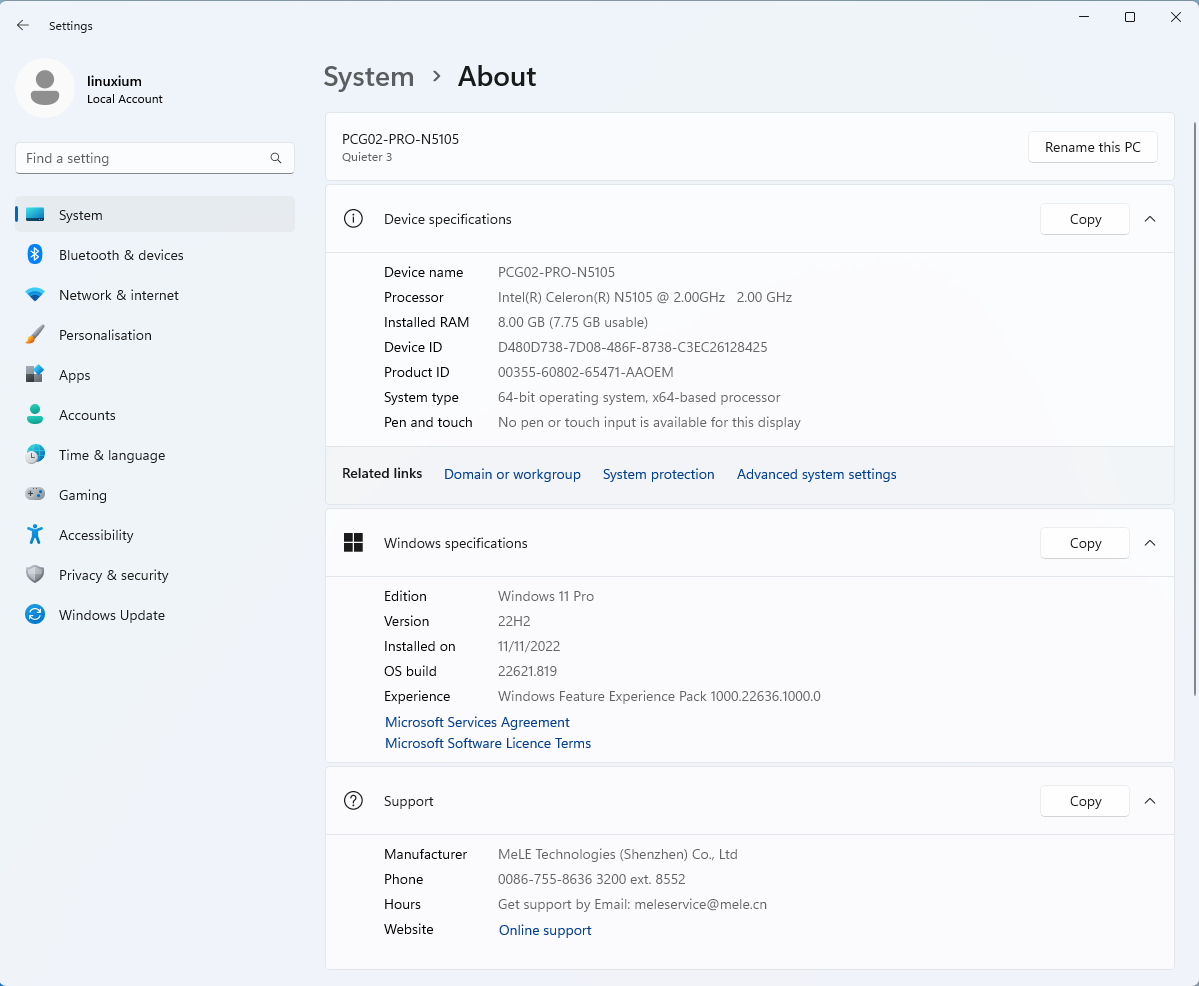Open Microsoft Services Agreement link

(477, 722)
